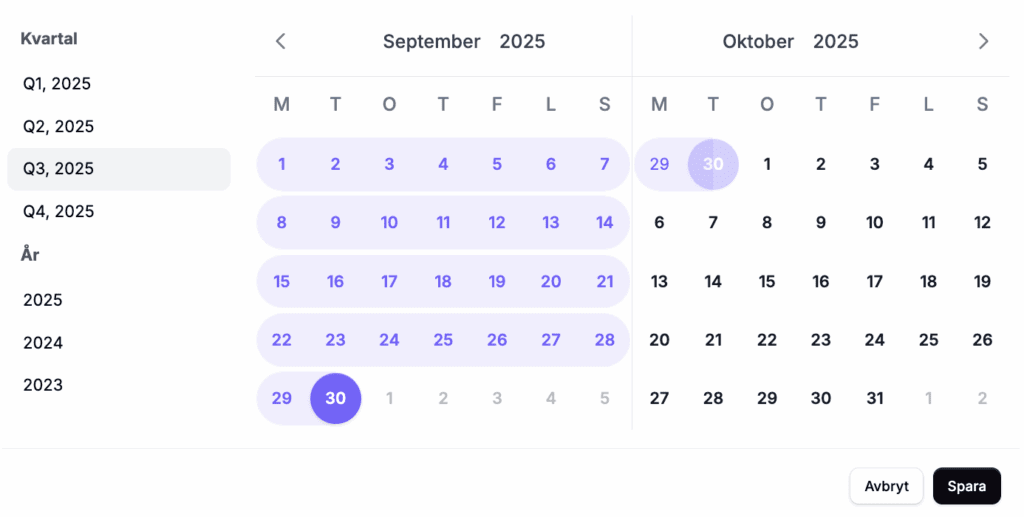Go to next month with right chevron
This screenshot has height=517, width=1024.
pyautogui.click(x=984, y=42)
